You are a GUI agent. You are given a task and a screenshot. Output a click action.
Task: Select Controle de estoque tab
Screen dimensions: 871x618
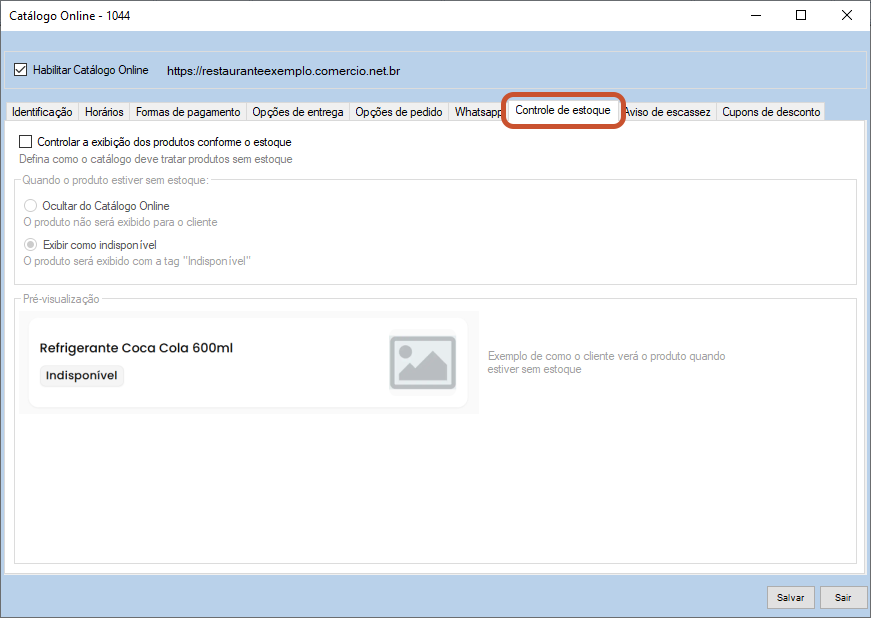(x=563, y=110)
